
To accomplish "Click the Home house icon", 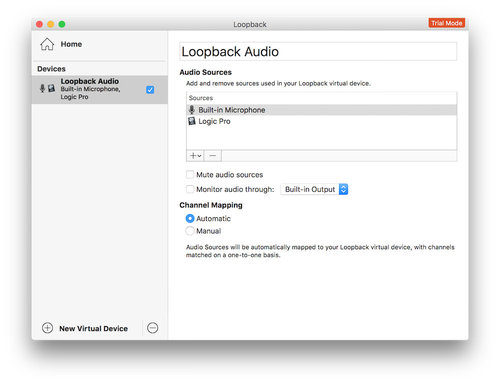I will click(x=47, y=44).
